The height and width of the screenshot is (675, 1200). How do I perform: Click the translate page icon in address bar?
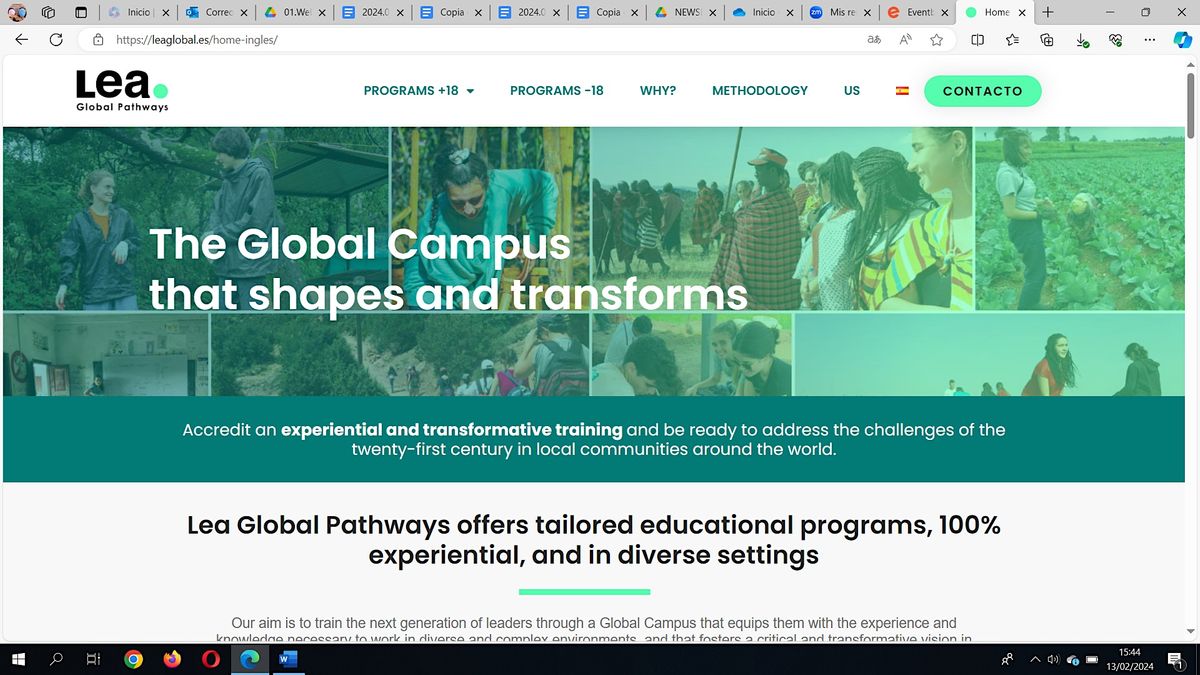pos(874,40)
